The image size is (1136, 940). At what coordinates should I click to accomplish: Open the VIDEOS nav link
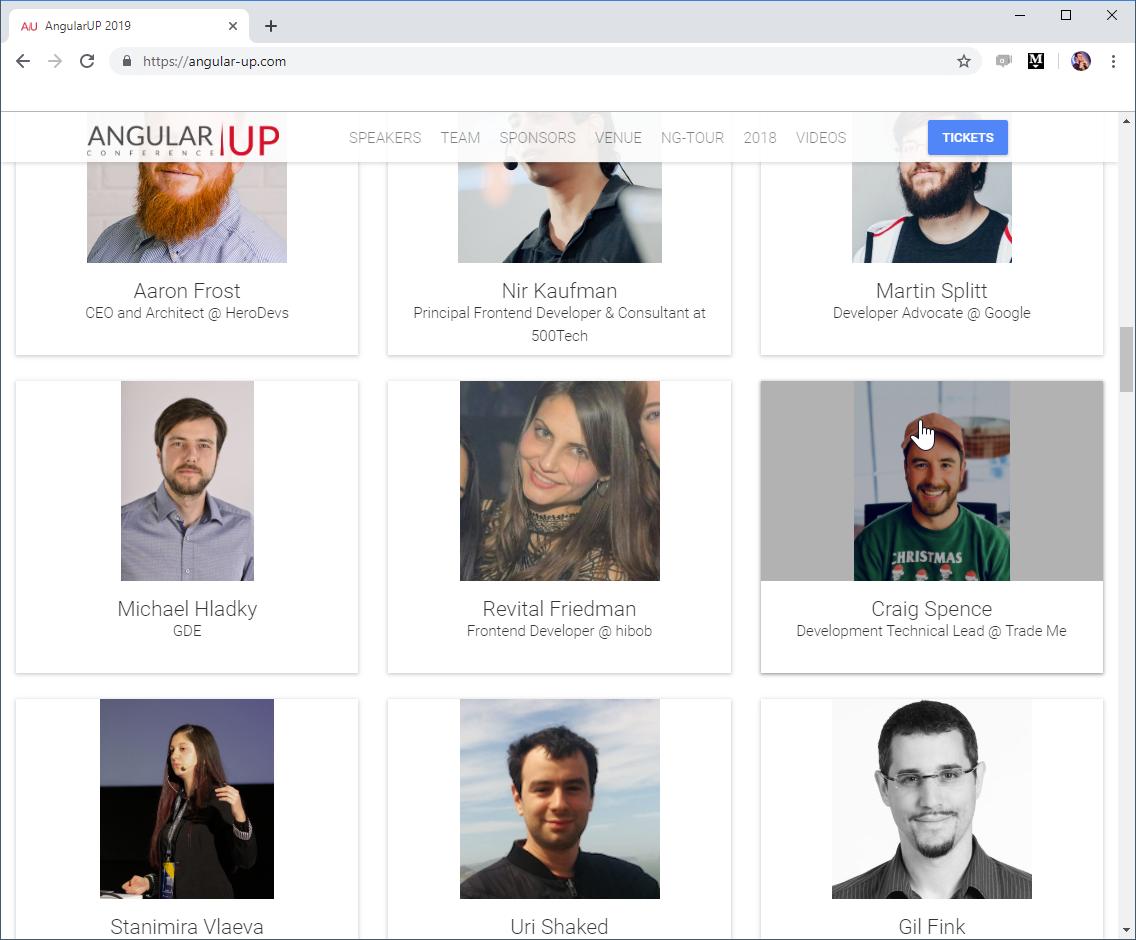[x=821, y=138]
